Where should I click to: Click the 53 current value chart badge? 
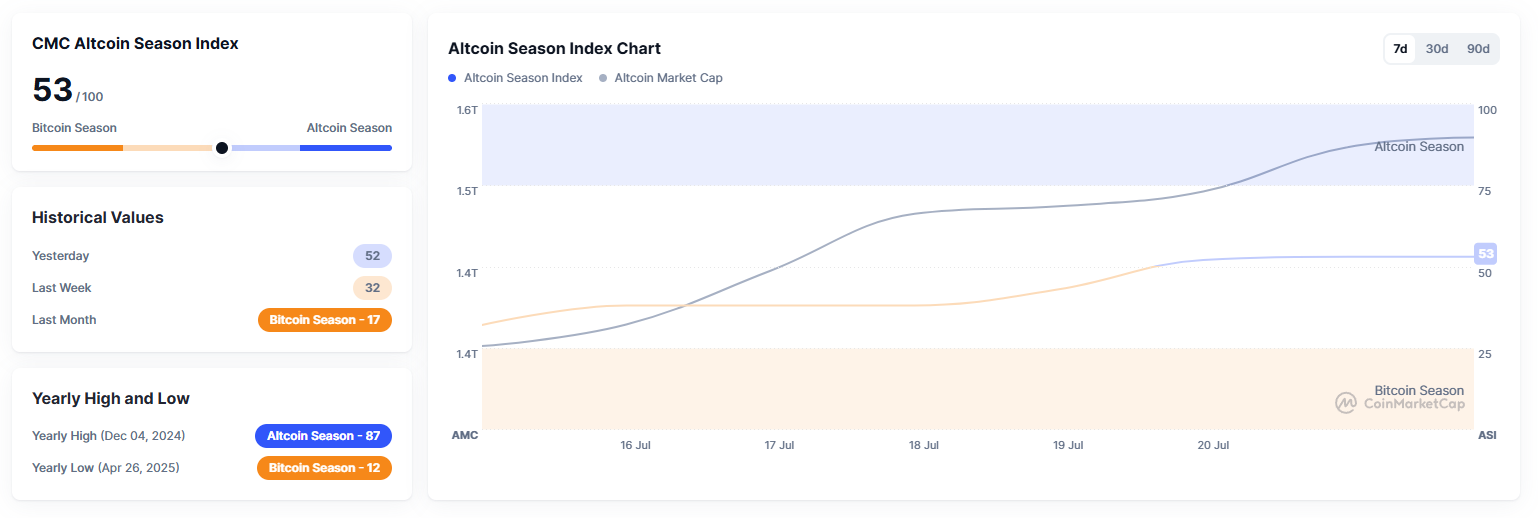pyautogui.click(x=1485, y=254)
